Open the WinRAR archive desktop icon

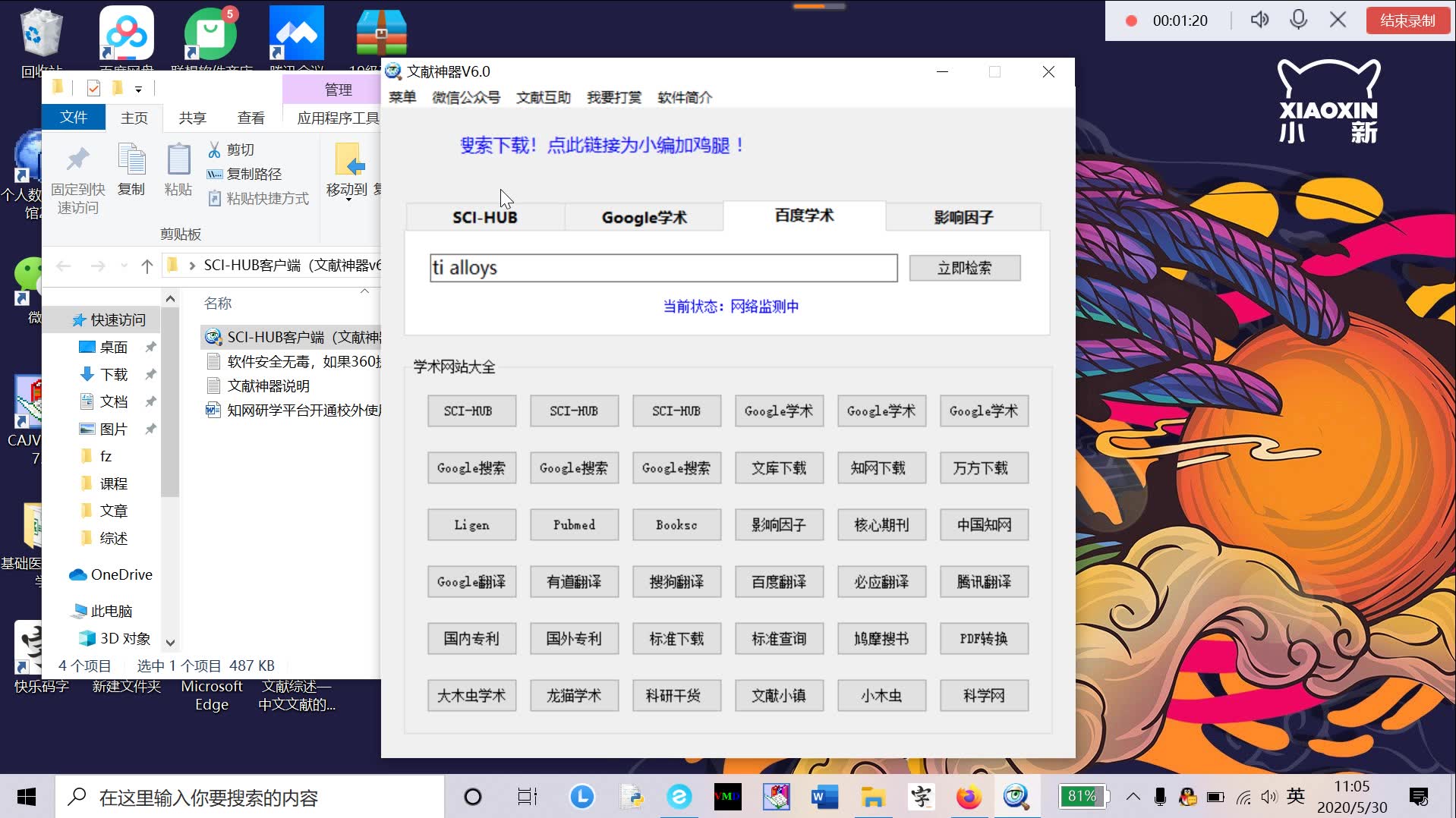(382, 34)
